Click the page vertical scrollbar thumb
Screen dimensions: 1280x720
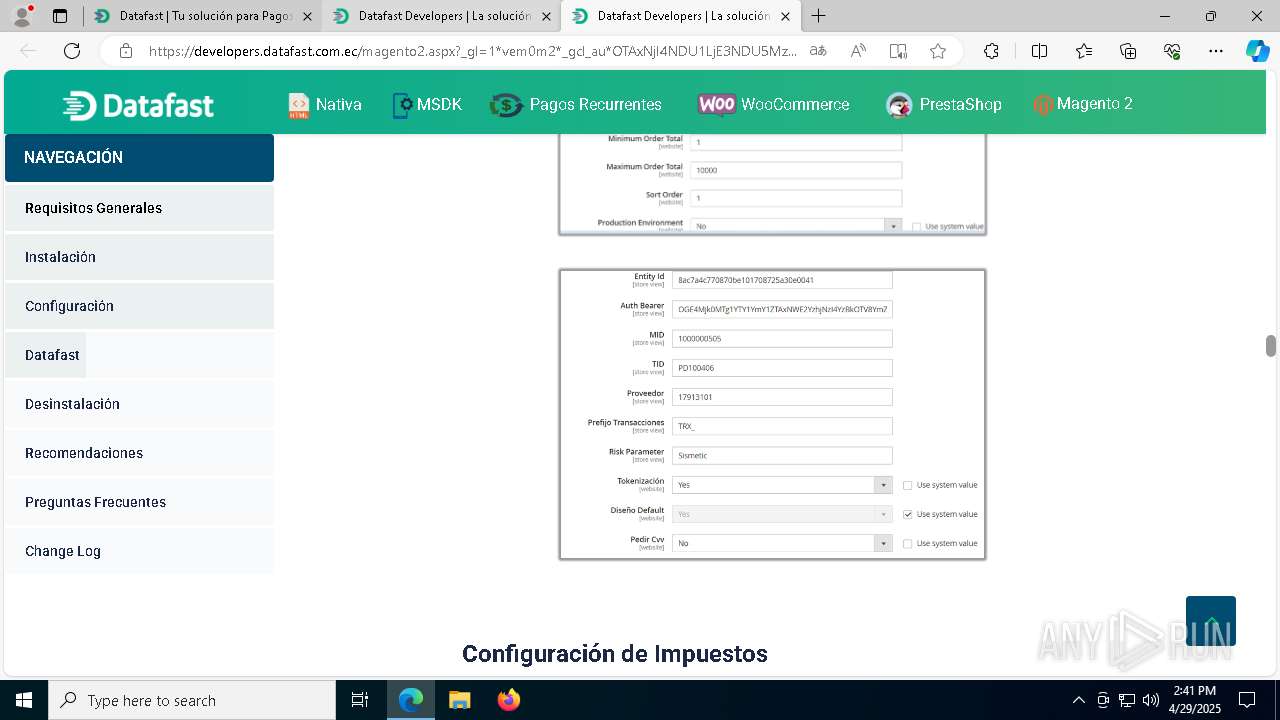tap(1271, 345)
